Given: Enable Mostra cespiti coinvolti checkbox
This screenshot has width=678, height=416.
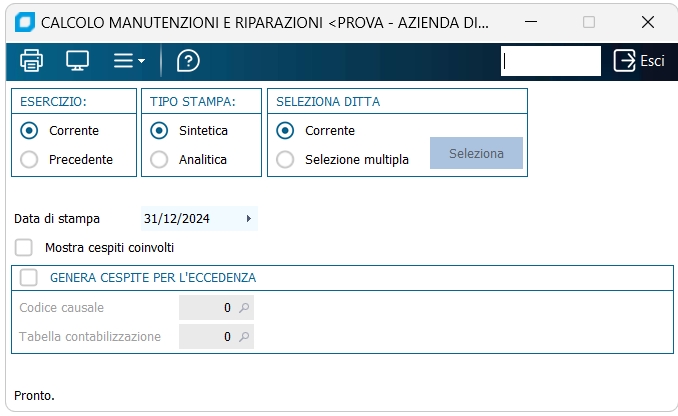Looking at the screenshot, I should 24,247.
